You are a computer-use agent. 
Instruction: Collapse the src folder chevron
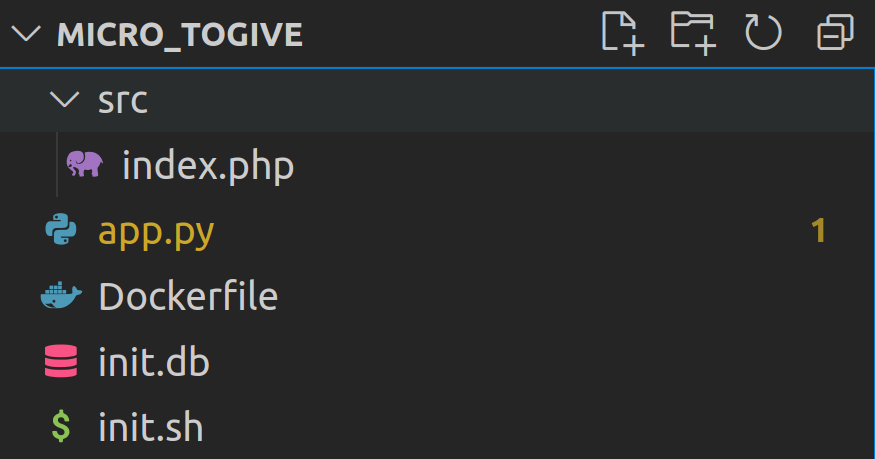click(x=65, y=100)
